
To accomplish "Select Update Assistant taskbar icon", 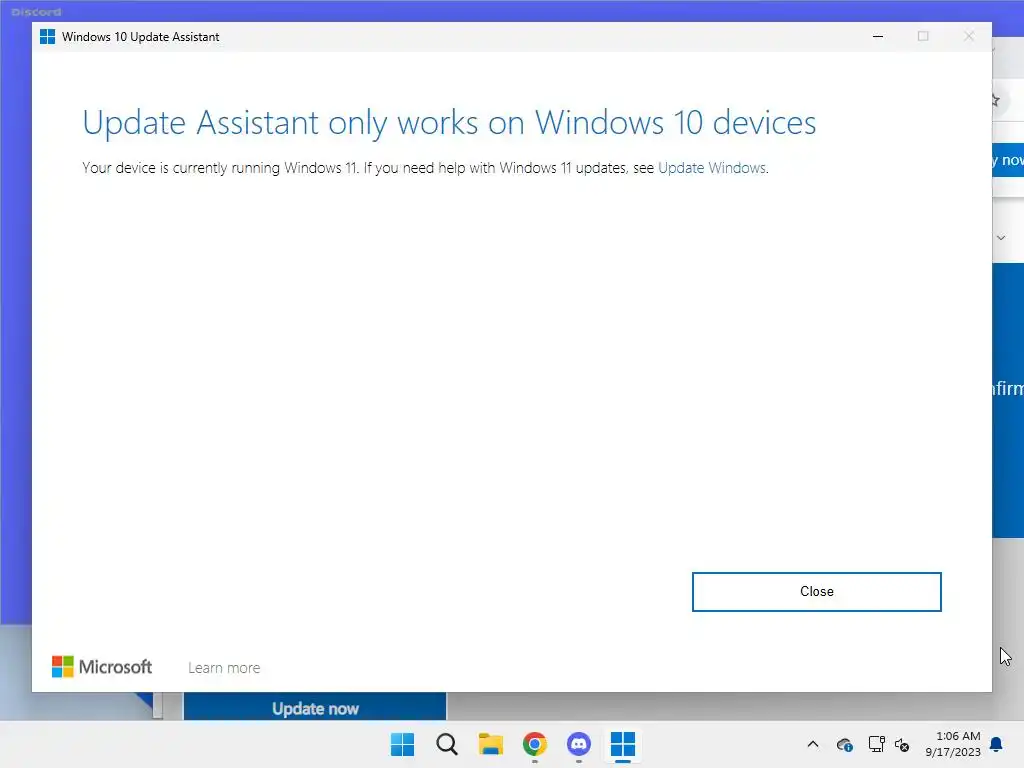I will (622, 744).
